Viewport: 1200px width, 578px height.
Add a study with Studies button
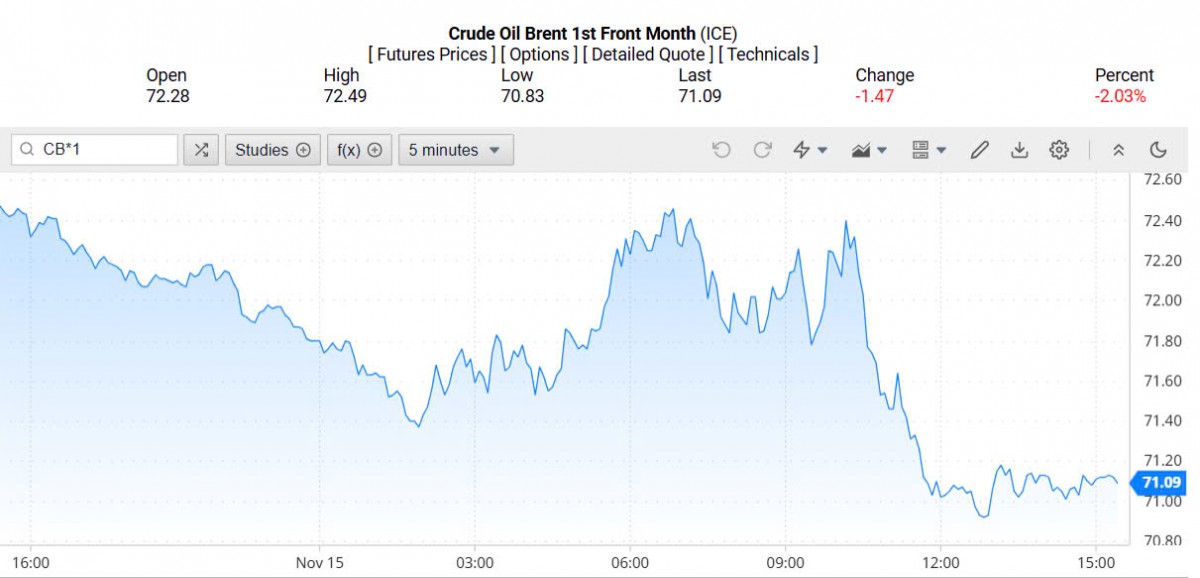pos(273,150)
